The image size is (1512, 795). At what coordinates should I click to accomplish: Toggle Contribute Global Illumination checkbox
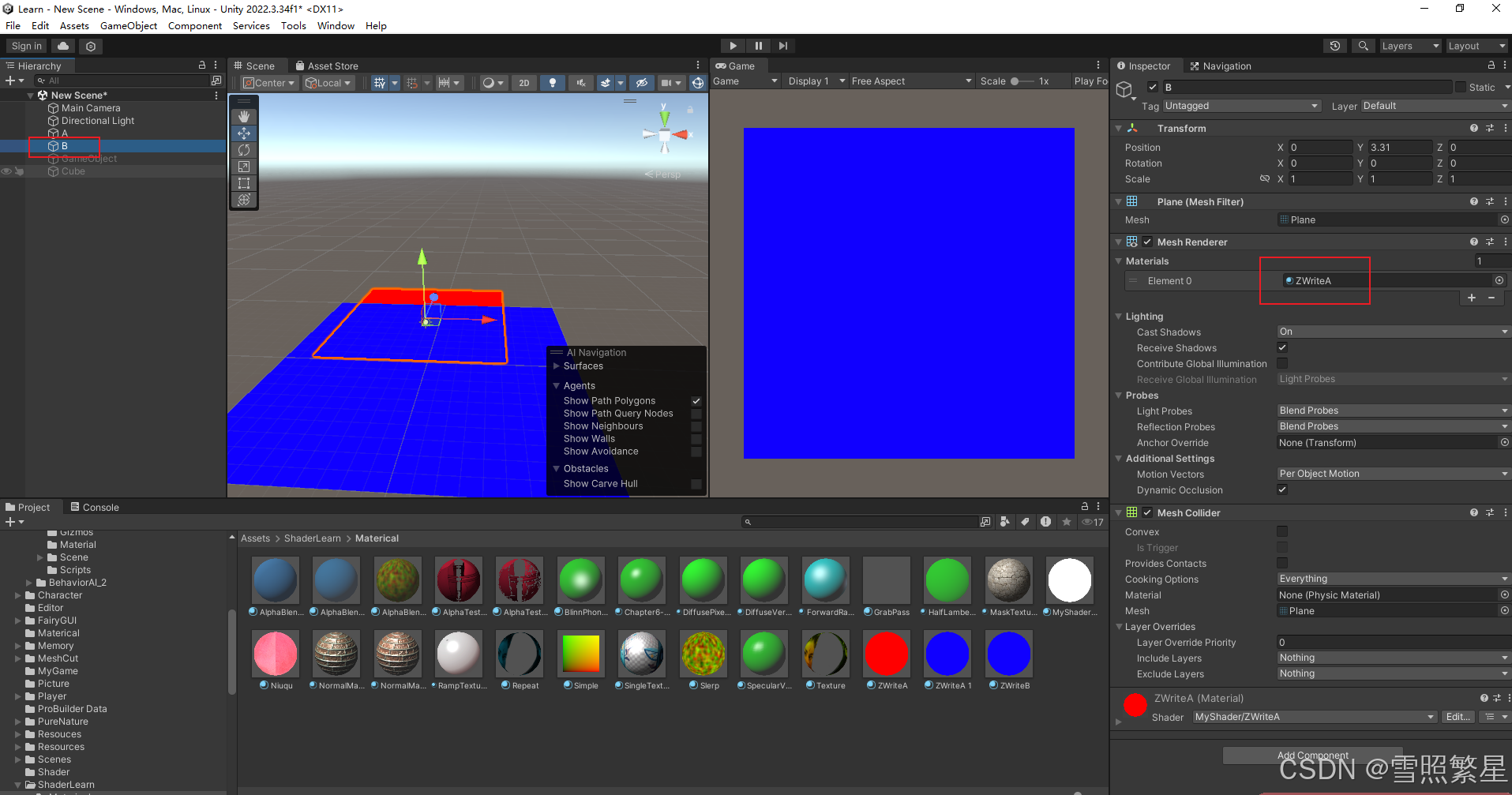(x=1282, y=363)
